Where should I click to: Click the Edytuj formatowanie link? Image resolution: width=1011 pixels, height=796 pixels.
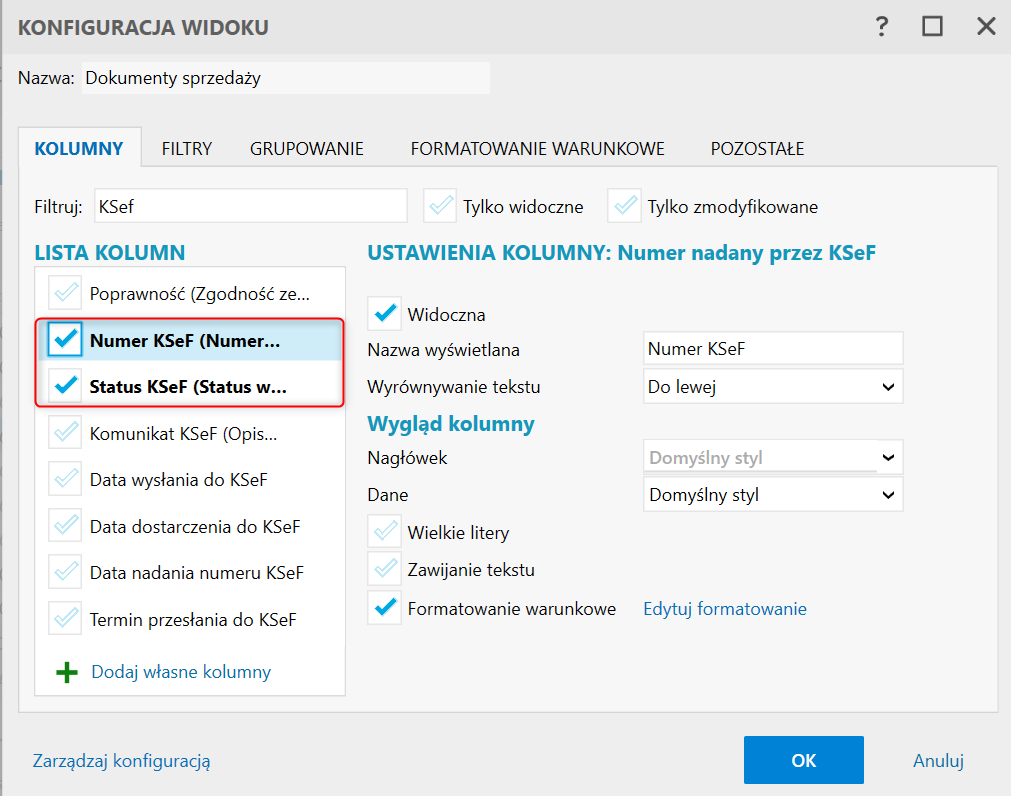point(724,609)
